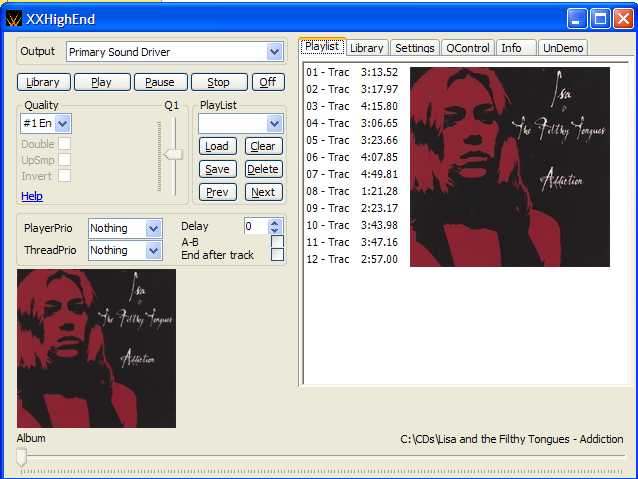This screenshot has width=638, height=479.
Task: Enable the UpSmp checkbox
Action: (64, 160)
